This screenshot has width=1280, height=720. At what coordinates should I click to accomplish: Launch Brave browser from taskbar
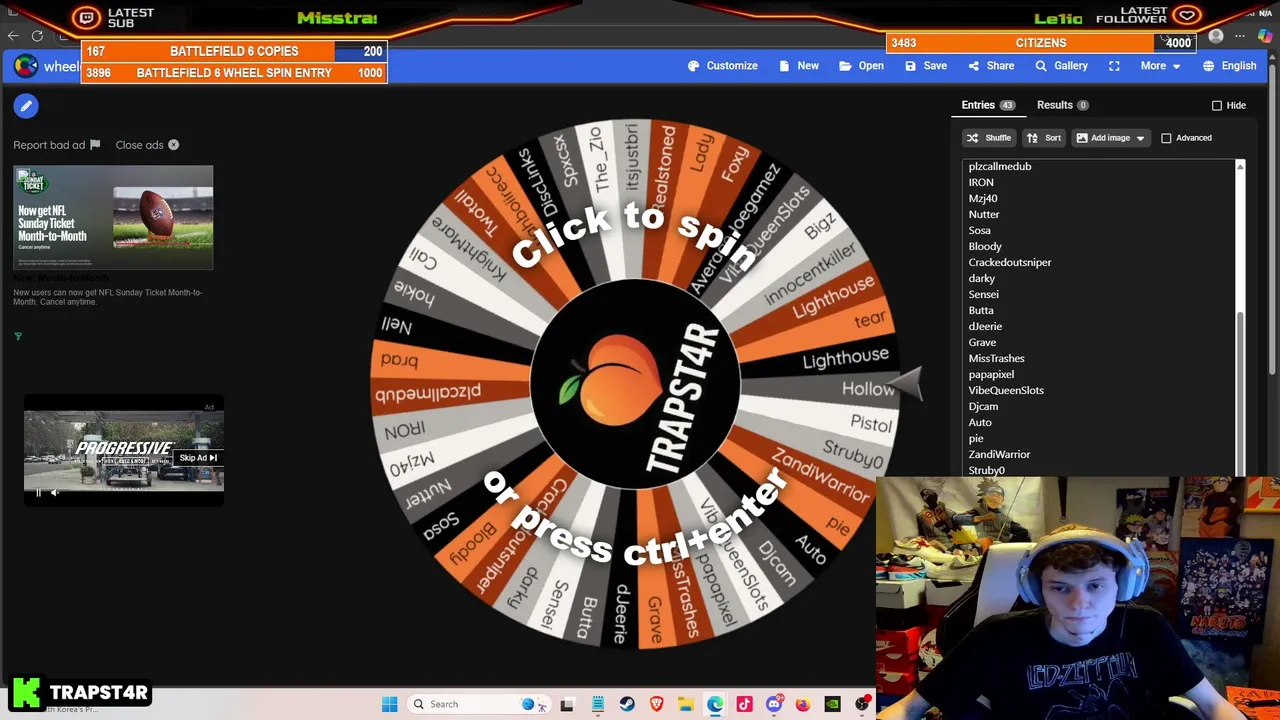657,704
